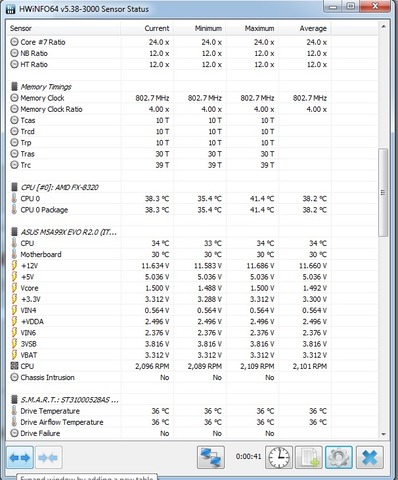Click the Sensor column header
Image resolution: width=398 pixels, height=480 pixels.
point(64,29)
